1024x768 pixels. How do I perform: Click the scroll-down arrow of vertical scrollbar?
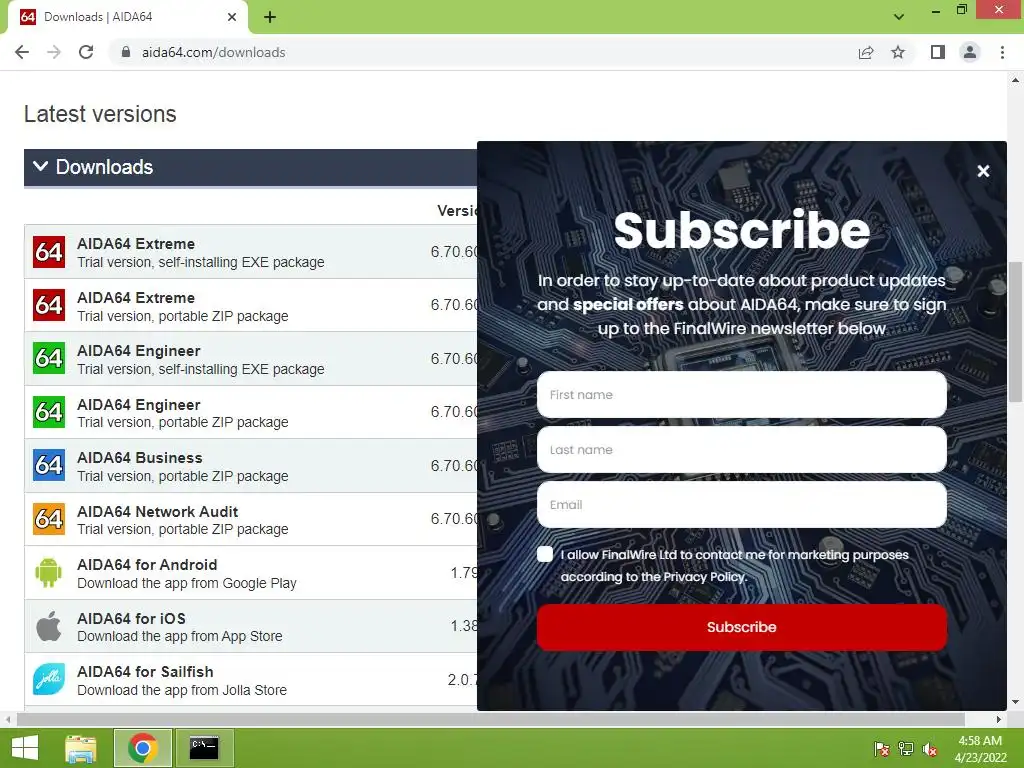(1016, 702)
